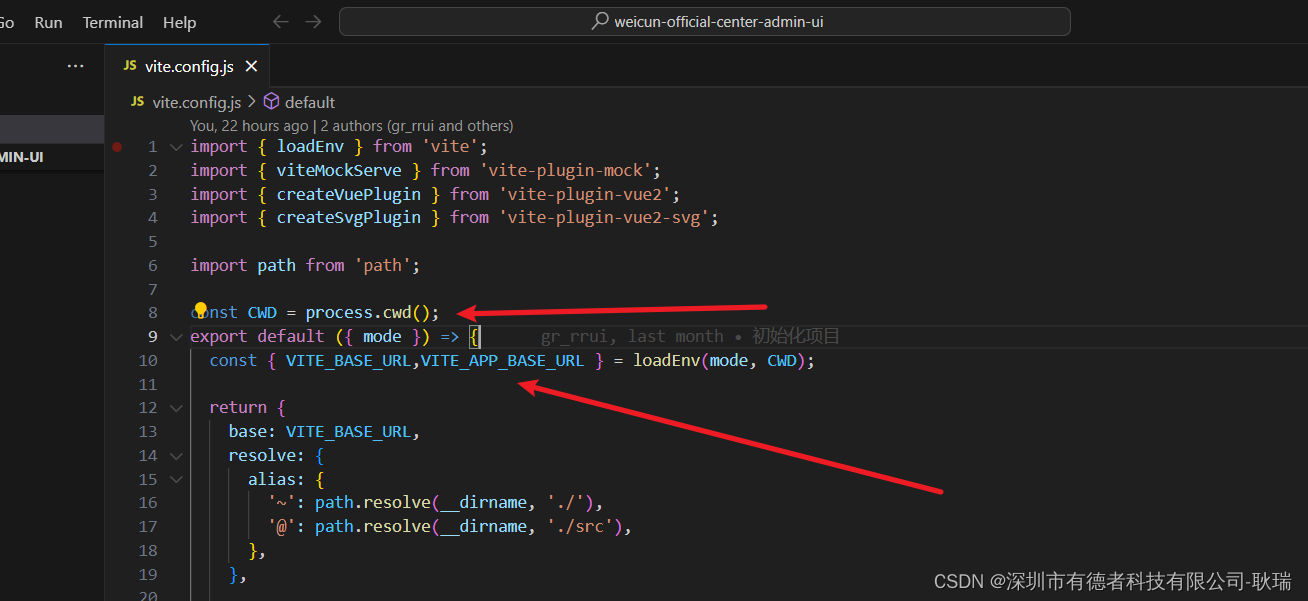1308x601 pixels.
Task: Collapse the import block fold on line 1
Action: tap(176, 147)
